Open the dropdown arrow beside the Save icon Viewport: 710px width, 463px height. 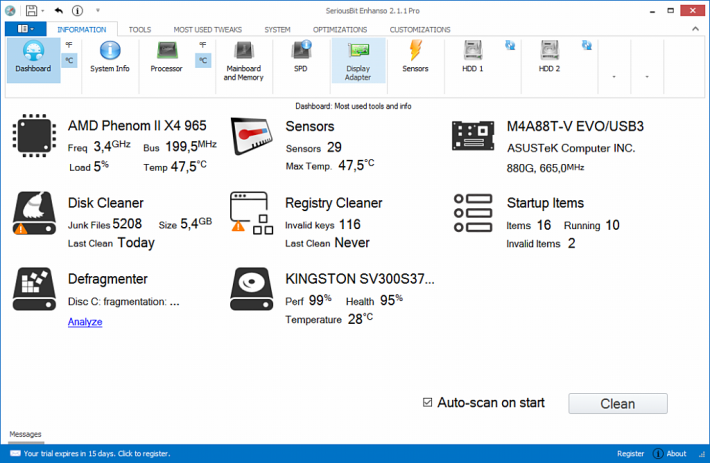(x=43, y=10)
